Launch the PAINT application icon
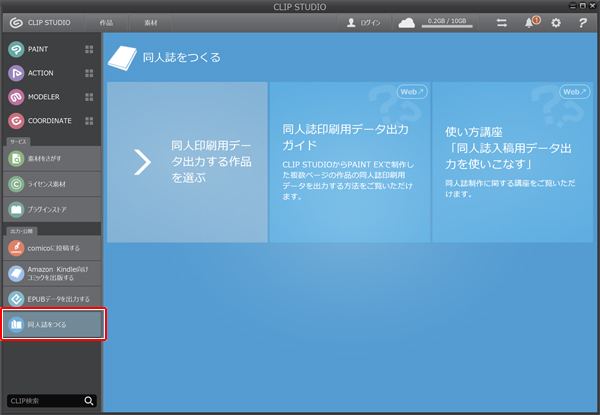 coord(16,49)
